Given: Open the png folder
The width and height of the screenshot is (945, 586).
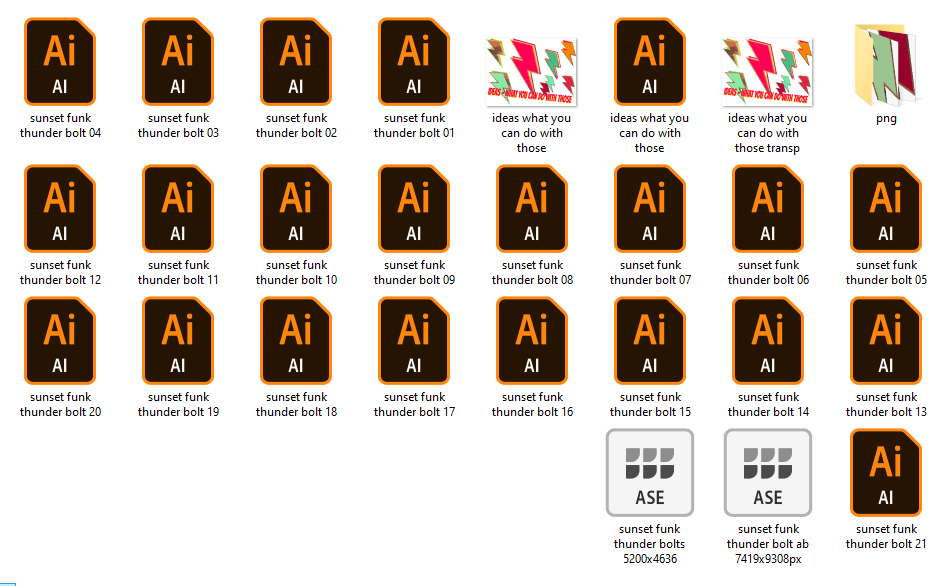Looking at the screenshot, I should click(x=885, y=67).
